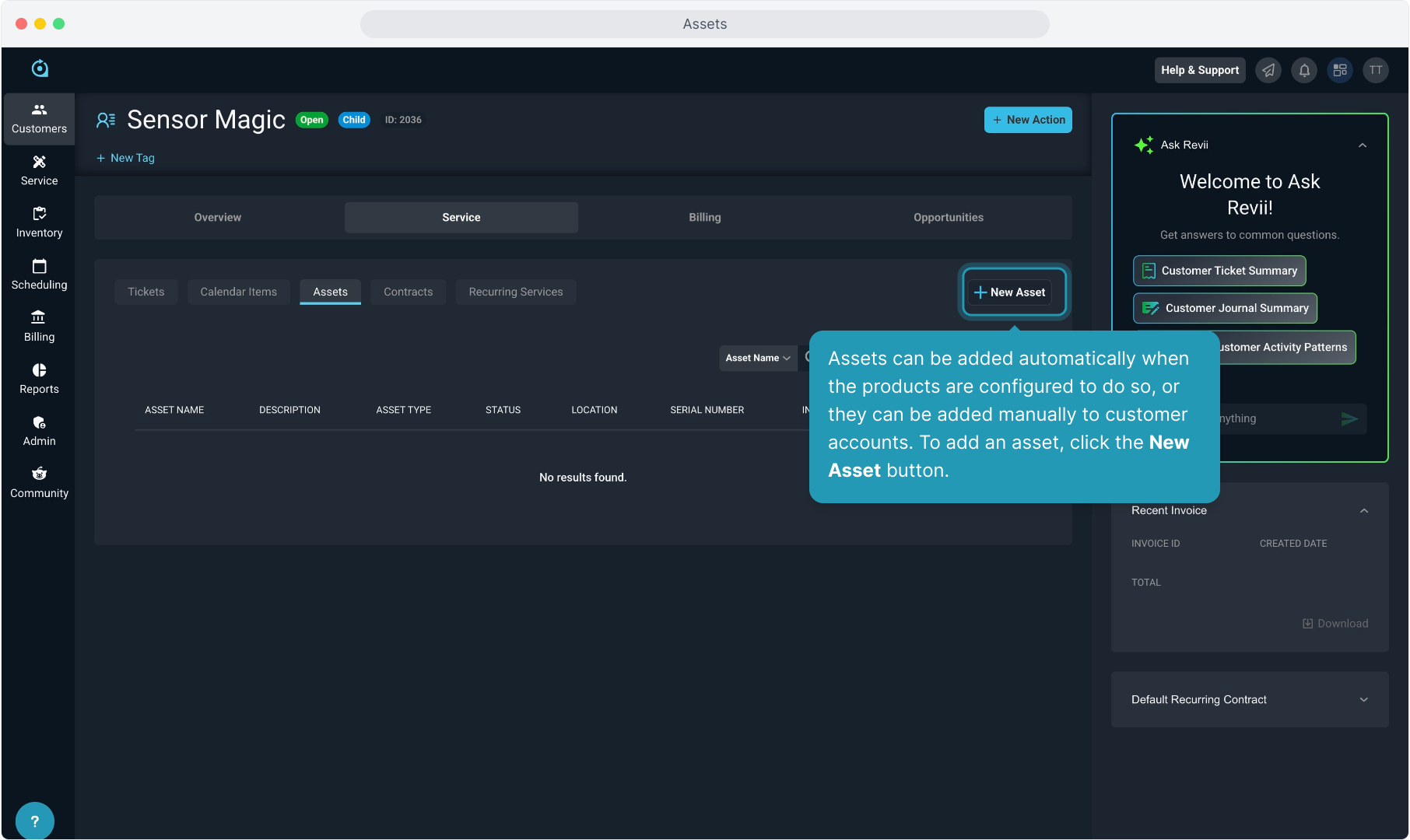
Task: Click the TT user avatar
Action: click(x=1376, y=70)
